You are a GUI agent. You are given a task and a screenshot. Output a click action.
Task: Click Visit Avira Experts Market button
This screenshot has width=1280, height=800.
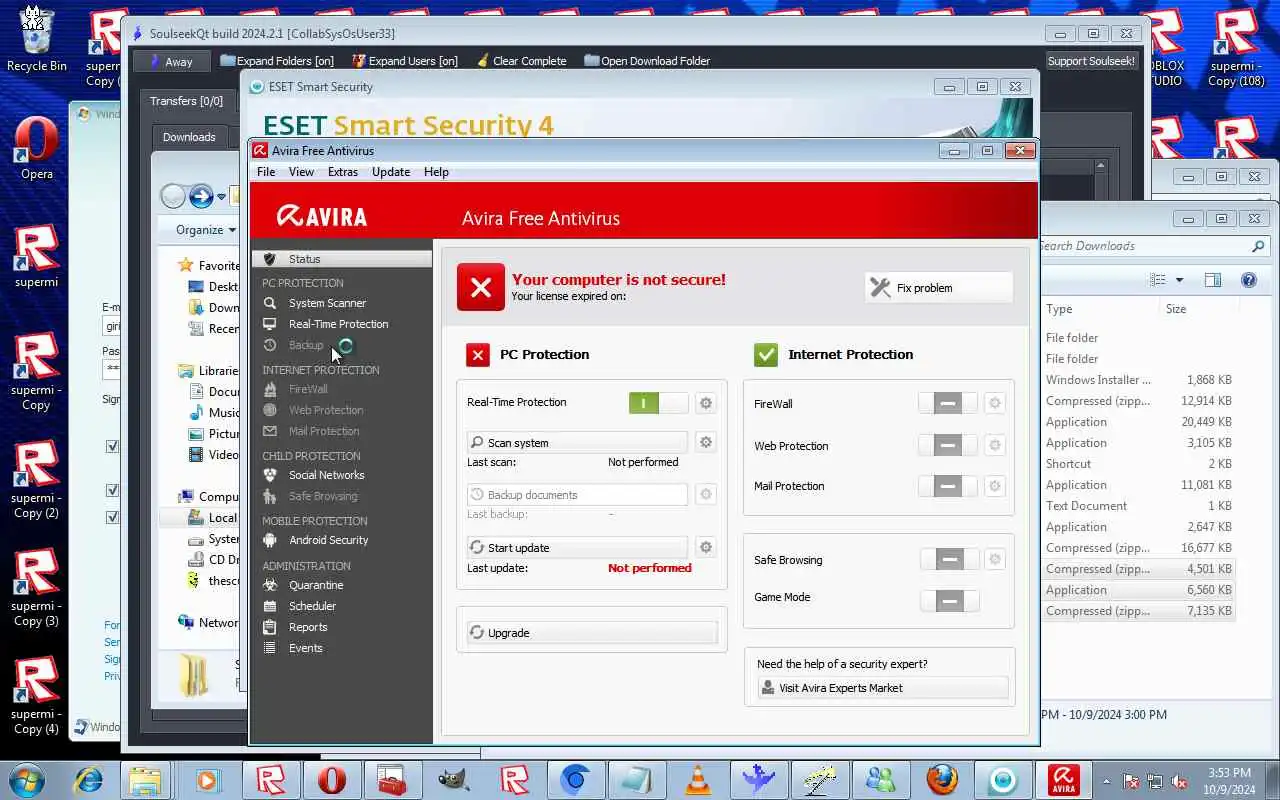pyautogui.click(x=883, y=688)
